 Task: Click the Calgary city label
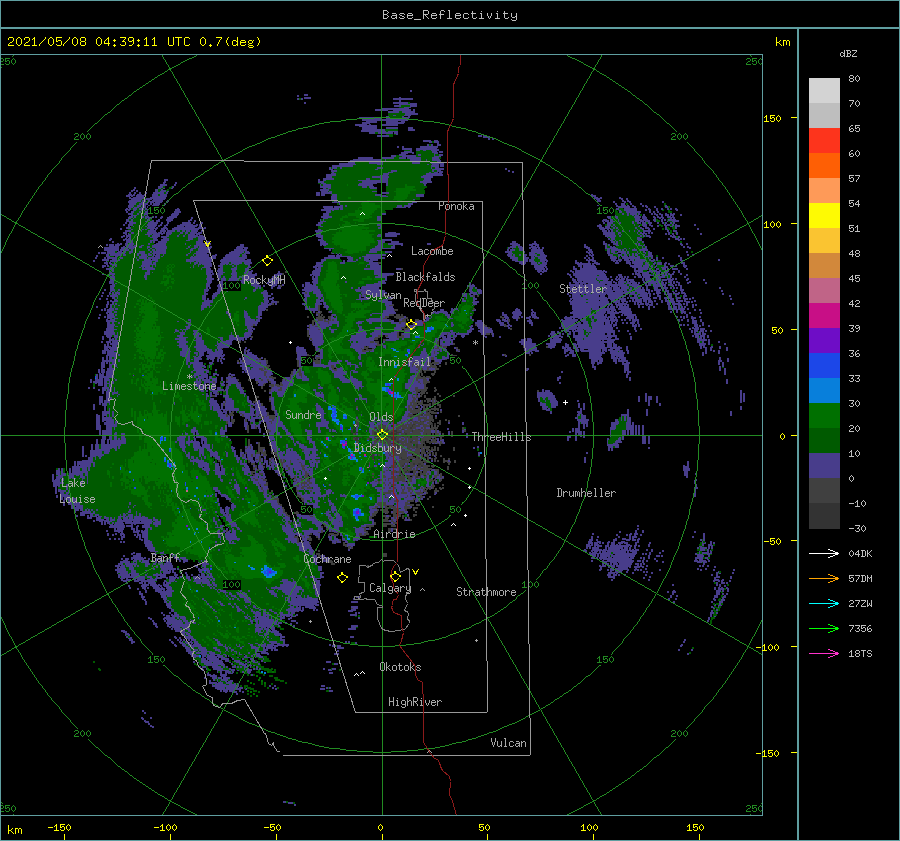pos(390,588)
